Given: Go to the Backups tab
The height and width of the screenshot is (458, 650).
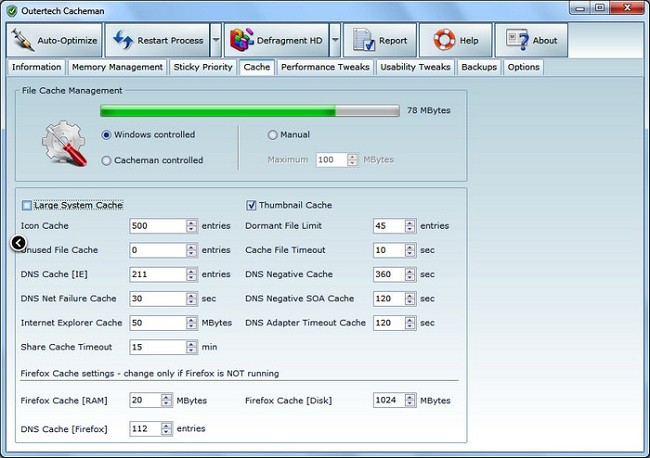Looking at the screenshot, I should pos(479,67).
